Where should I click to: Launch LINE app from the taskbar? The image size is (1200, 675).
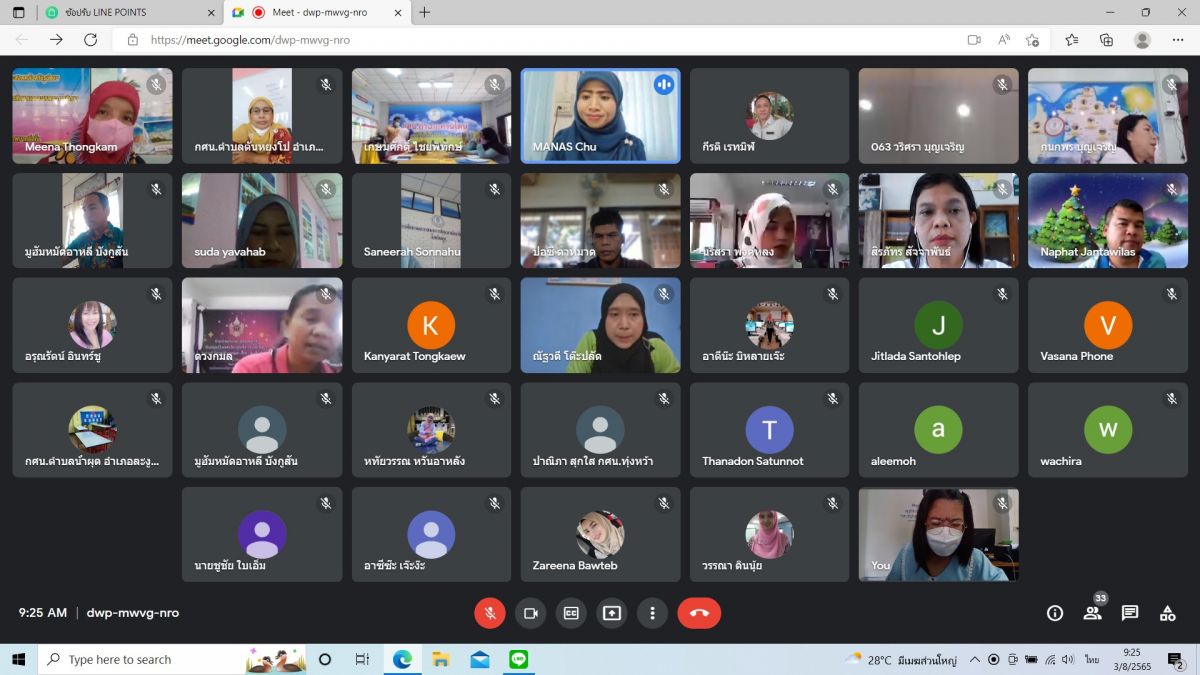tap(518, 659)
